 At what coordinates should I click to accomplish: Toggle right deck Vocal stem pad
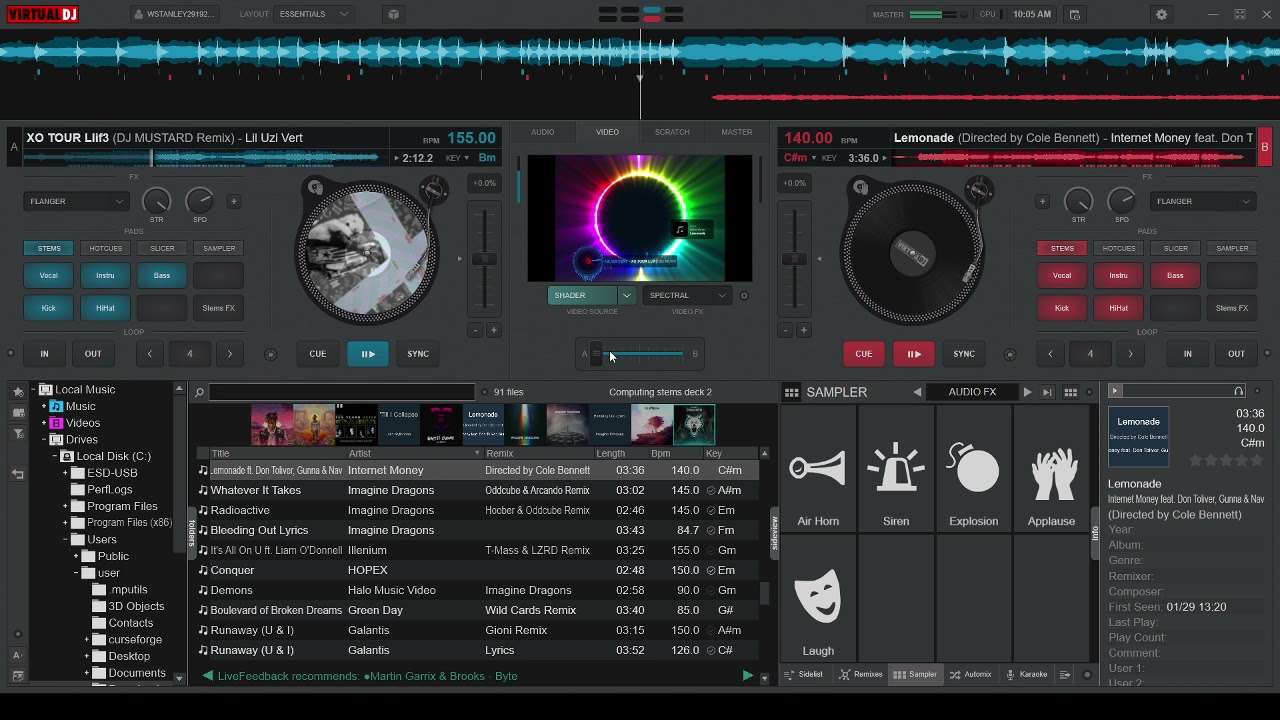pos(1062,275)
